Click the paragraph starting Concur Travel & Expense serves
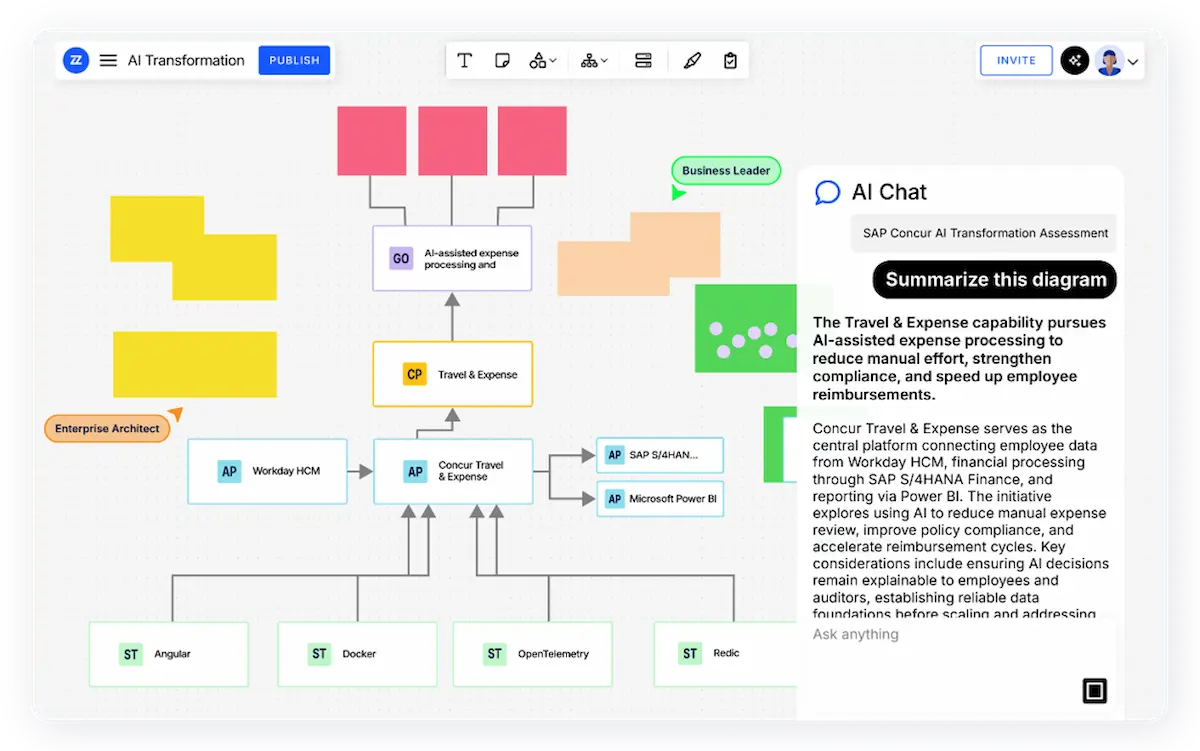Image resolution: width=1200 pixels, height=751 pixels. point(961,521)
